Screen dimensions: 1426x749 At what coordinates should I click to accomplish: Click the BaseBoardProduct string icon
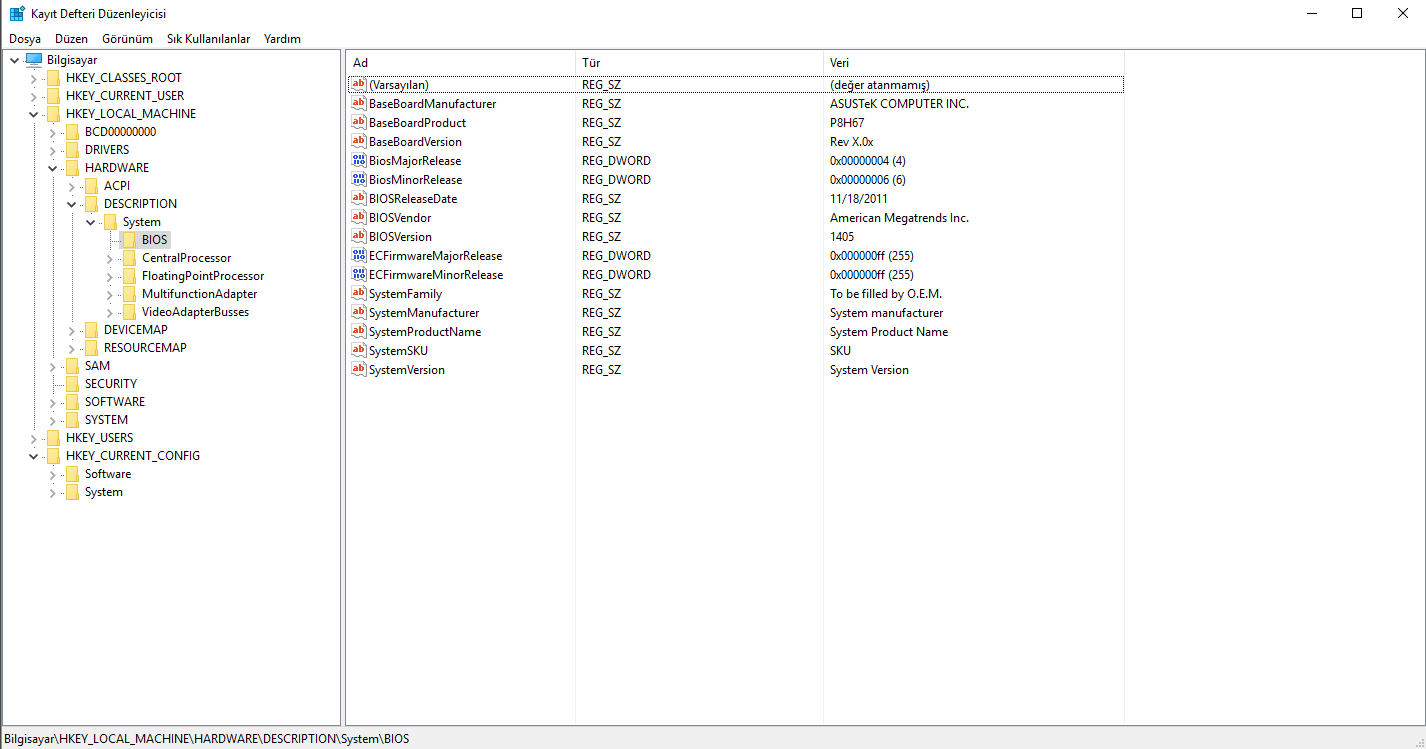point(359,123)
